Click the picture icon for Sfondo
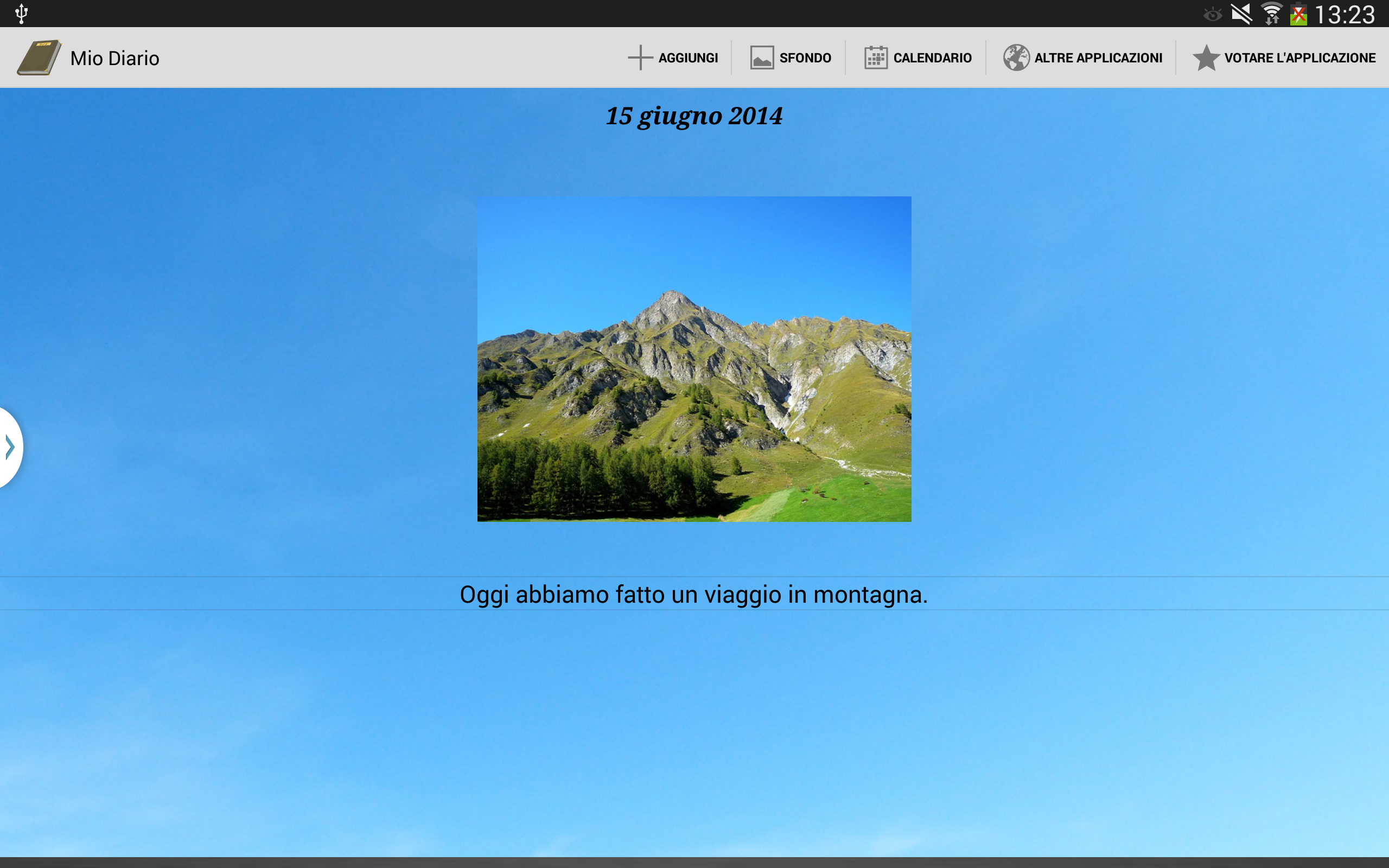1389x868 pixels. 762,58
